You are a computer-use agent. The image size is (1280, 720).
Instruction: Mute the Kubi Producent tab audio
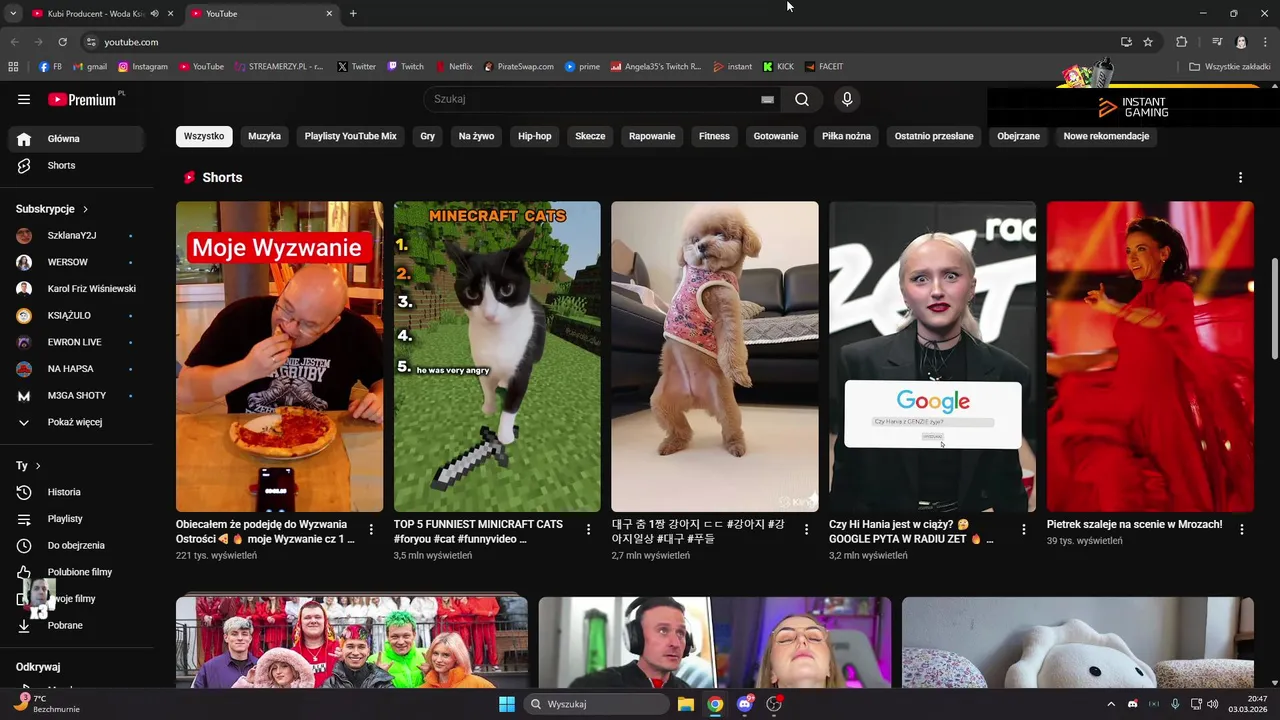point(154,14)
